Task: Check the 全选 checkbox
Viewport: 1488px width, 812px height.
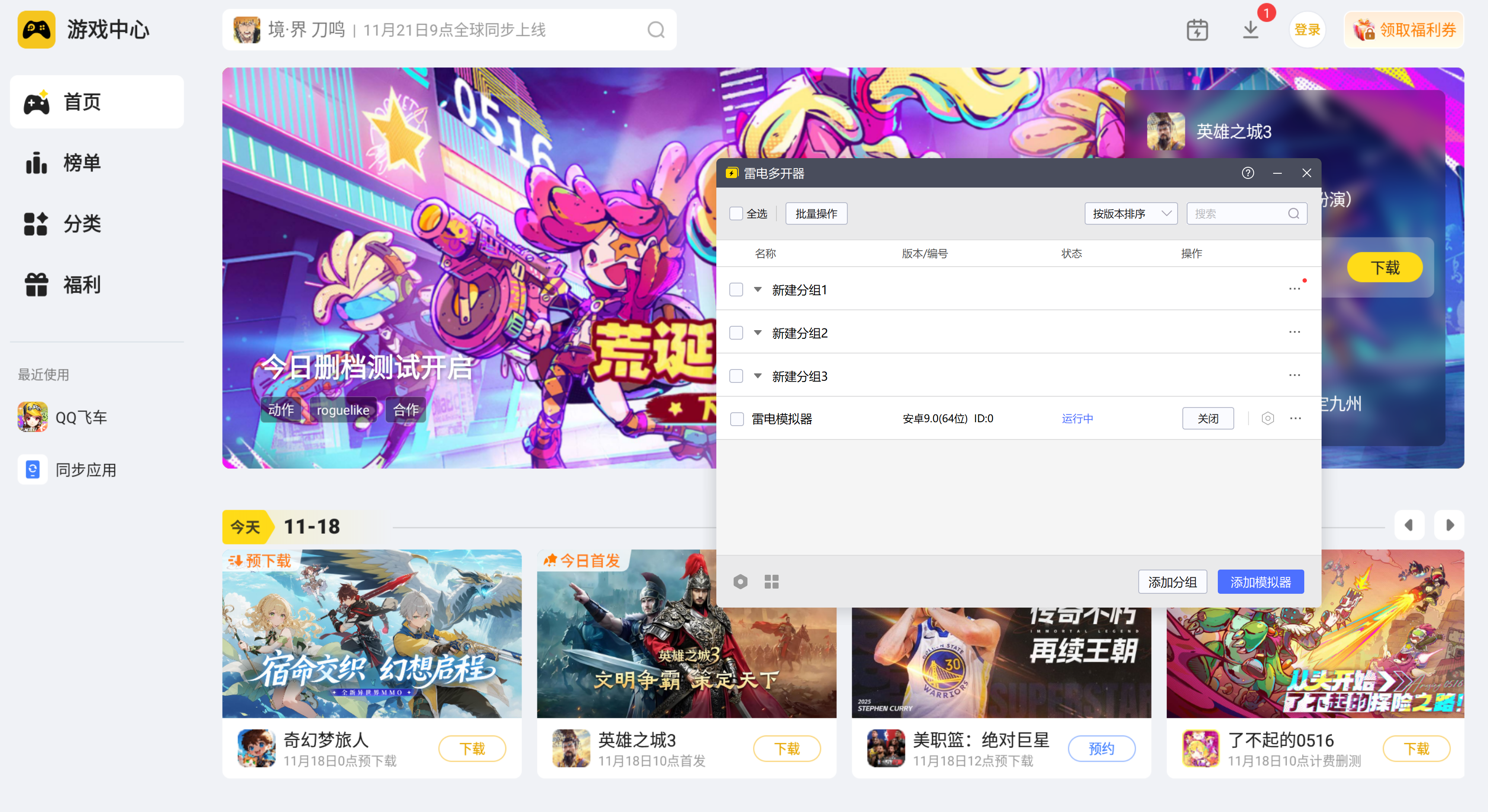Action: tap(736, 213)
